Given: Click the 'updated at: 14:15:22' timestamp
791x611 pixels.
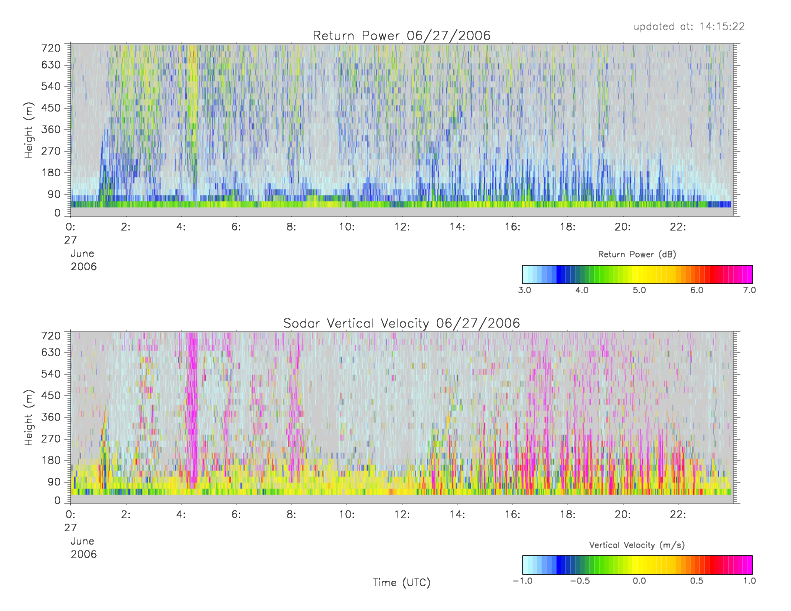Looking at the screenshot, I should [x=689, y=26].
